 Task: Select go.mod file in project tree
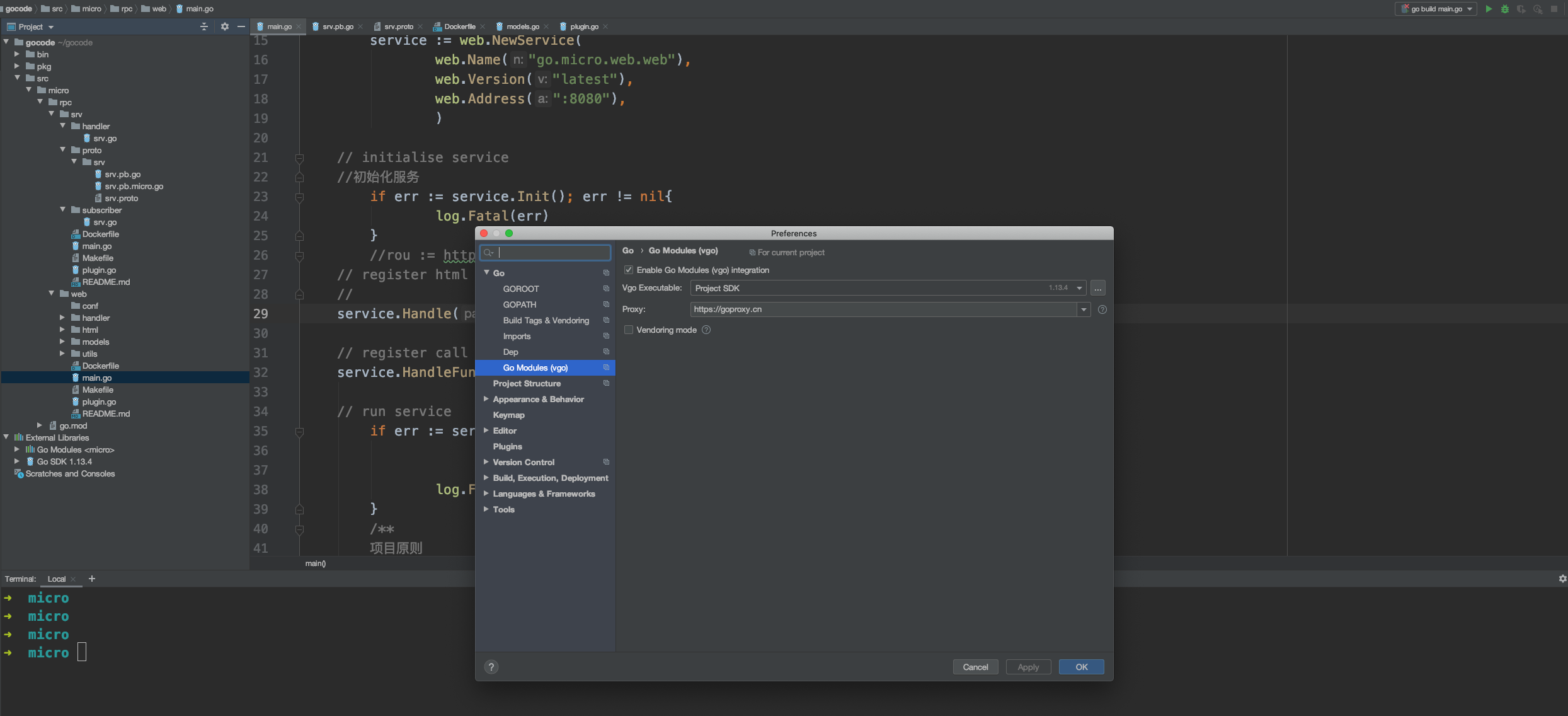(x=73, y=426)
